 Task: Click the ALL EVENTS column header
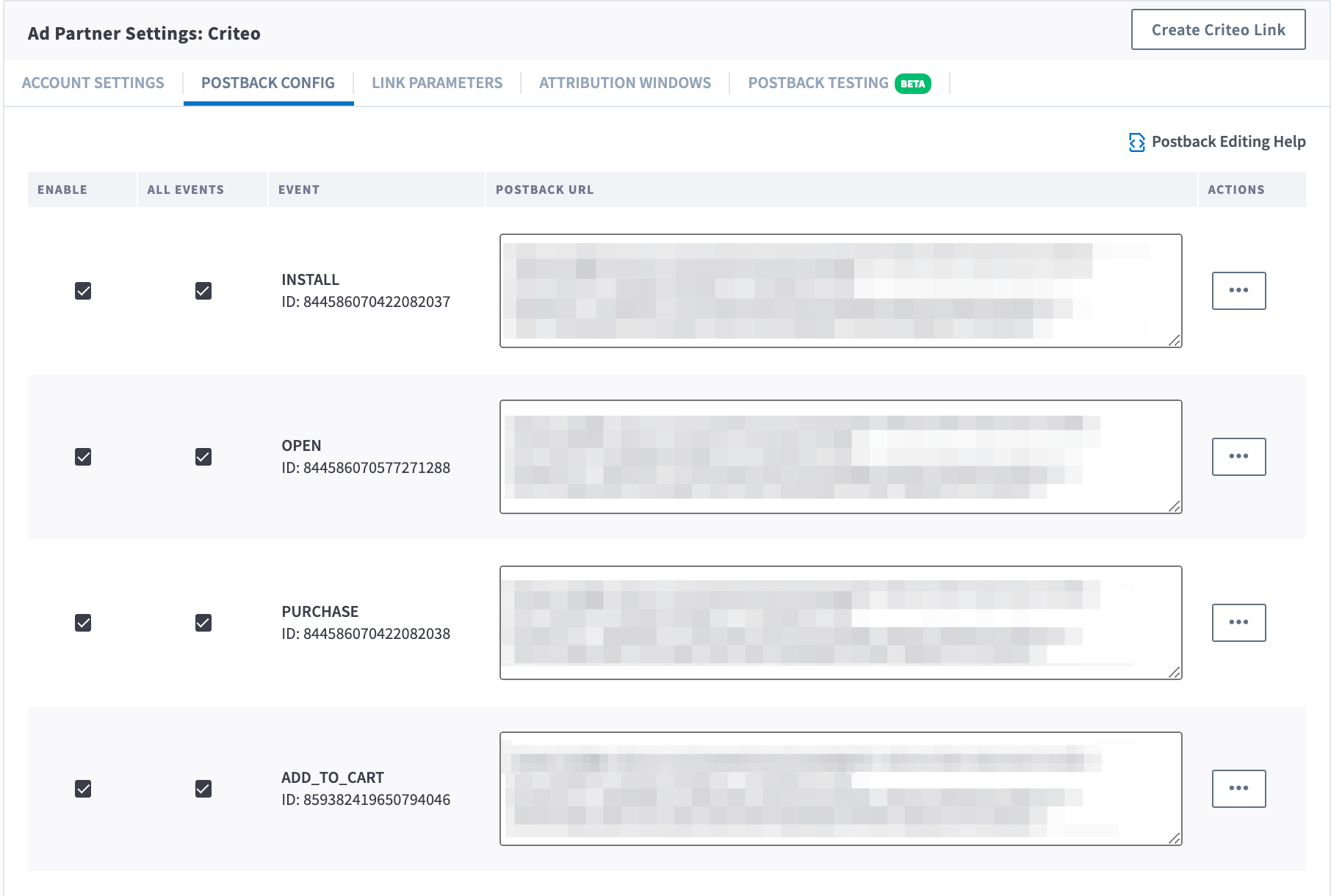(x=185, y=189)
